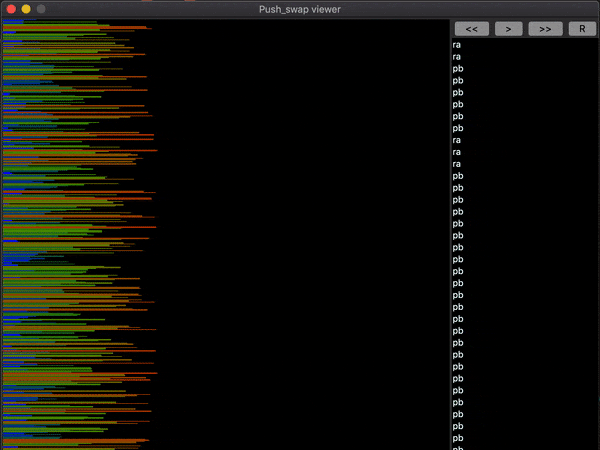Maximize the Push_swap viewer window

pos(41,8)
